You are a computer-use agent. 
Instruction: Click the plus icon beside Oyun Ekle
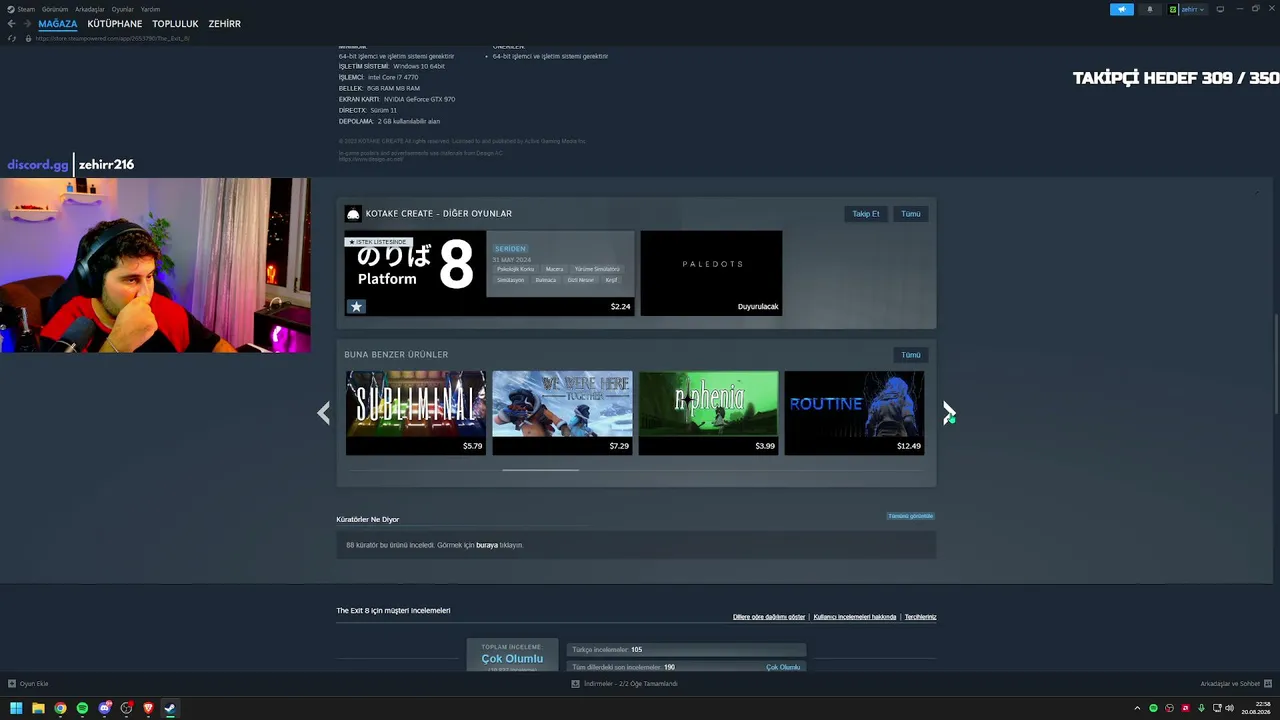[12, 684]
